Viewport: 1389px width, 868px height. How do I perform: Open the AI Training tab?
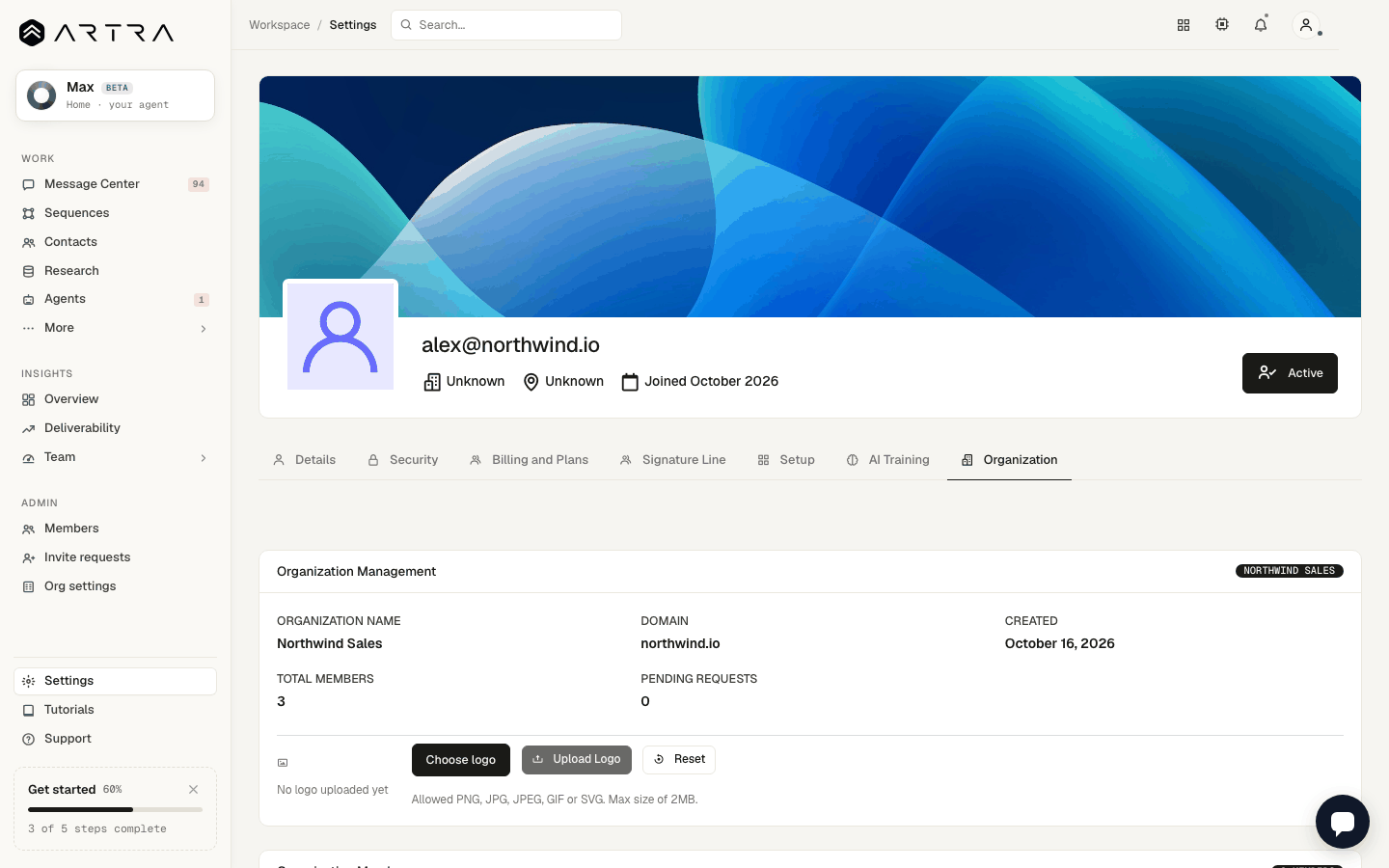(x=888, y=460)
